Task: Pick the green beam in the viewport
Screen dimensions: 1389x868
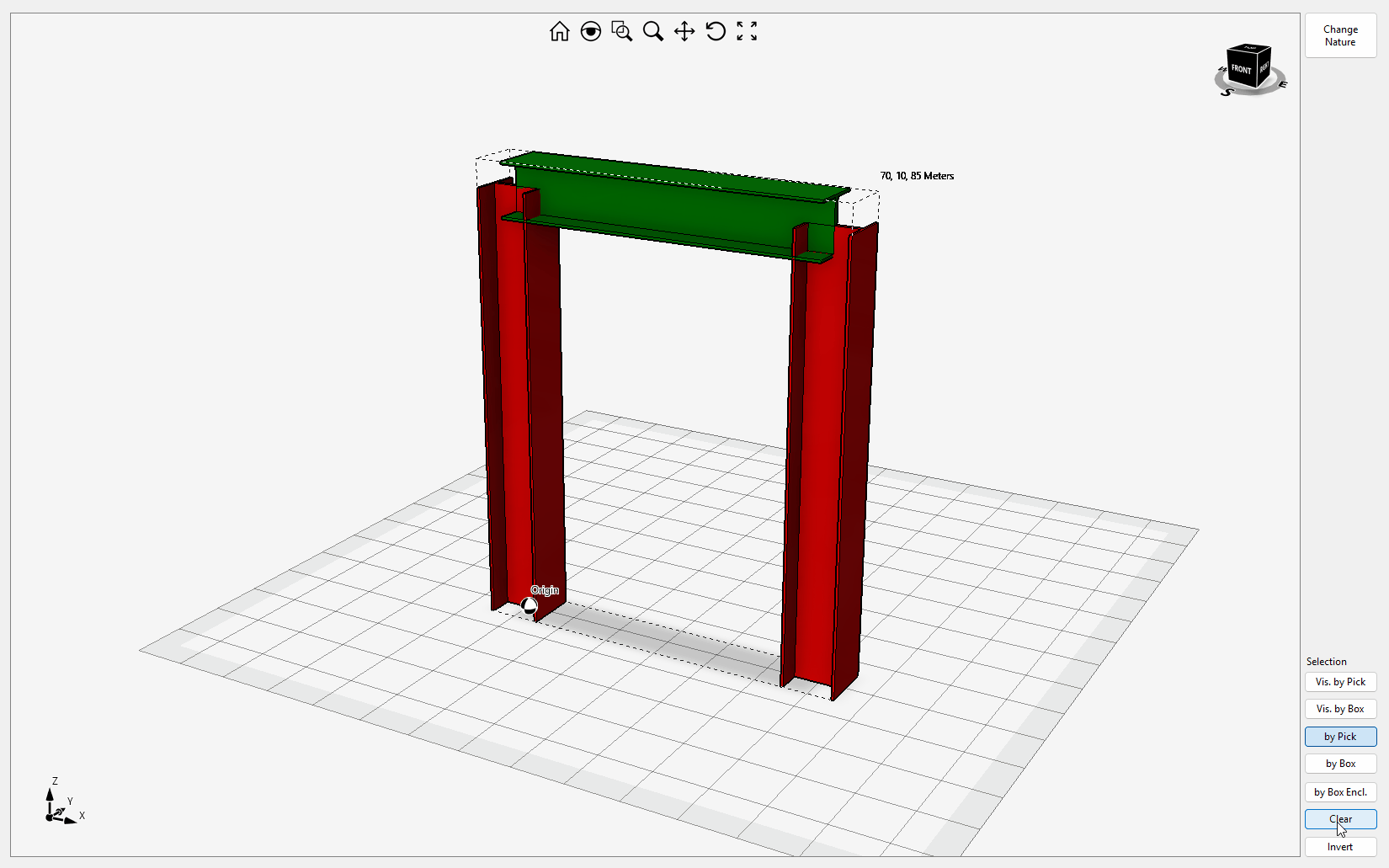Action: (x=673, y=210)
